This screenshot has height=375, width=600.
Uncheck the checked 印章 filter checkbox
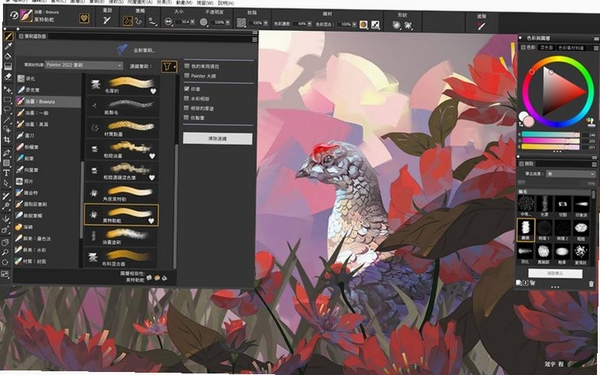coord(187,88)
